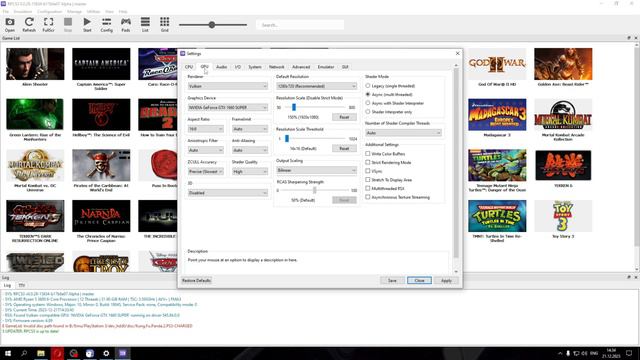
Task: Switch to the Network settings tab
Action: click(x=276, y=67)
